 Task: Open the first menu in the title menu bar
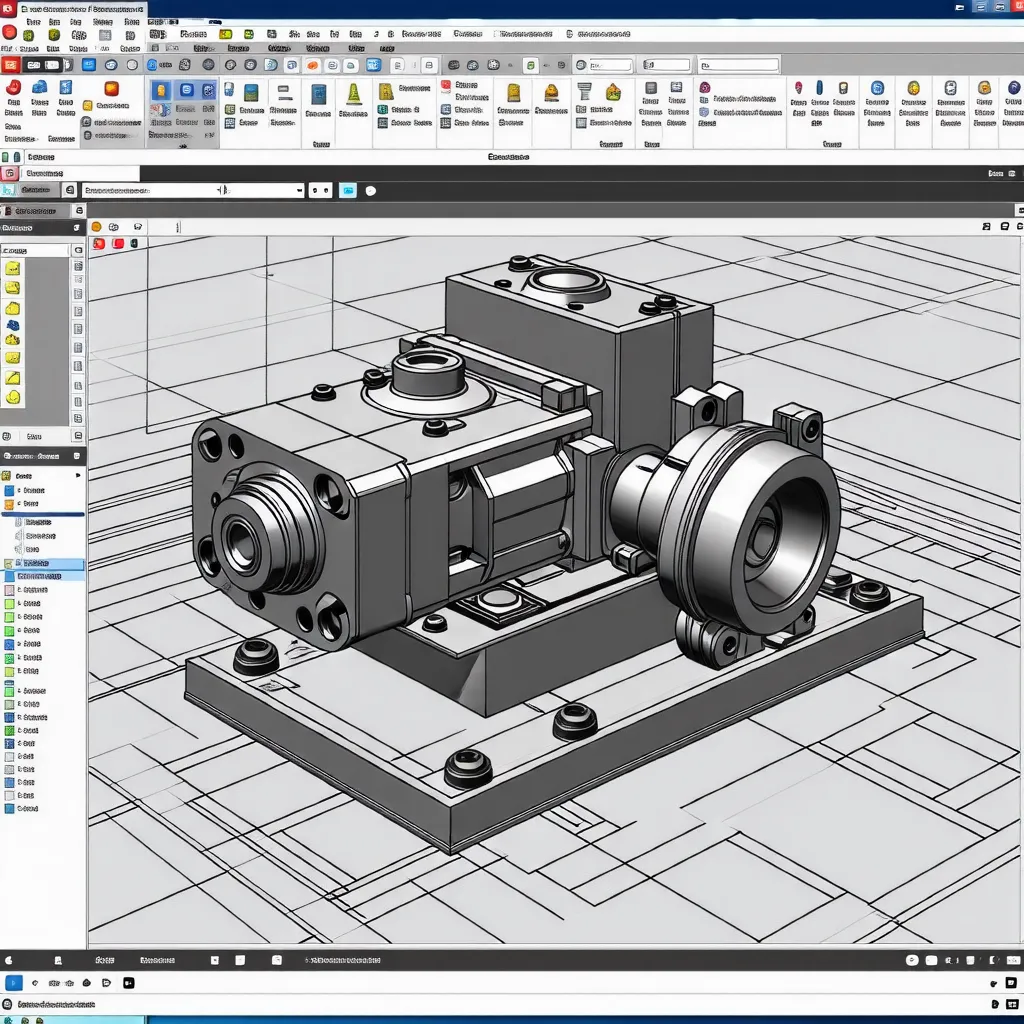[x=33, y=22]
